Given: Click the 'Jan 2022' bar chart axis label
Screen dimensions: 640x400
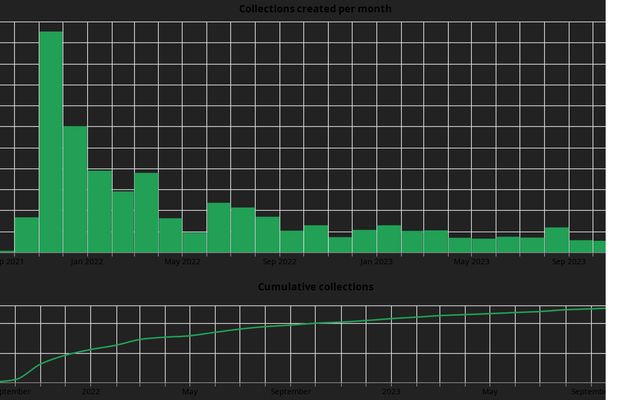Looking at the screenshot, I should click(x=87, y=262).
